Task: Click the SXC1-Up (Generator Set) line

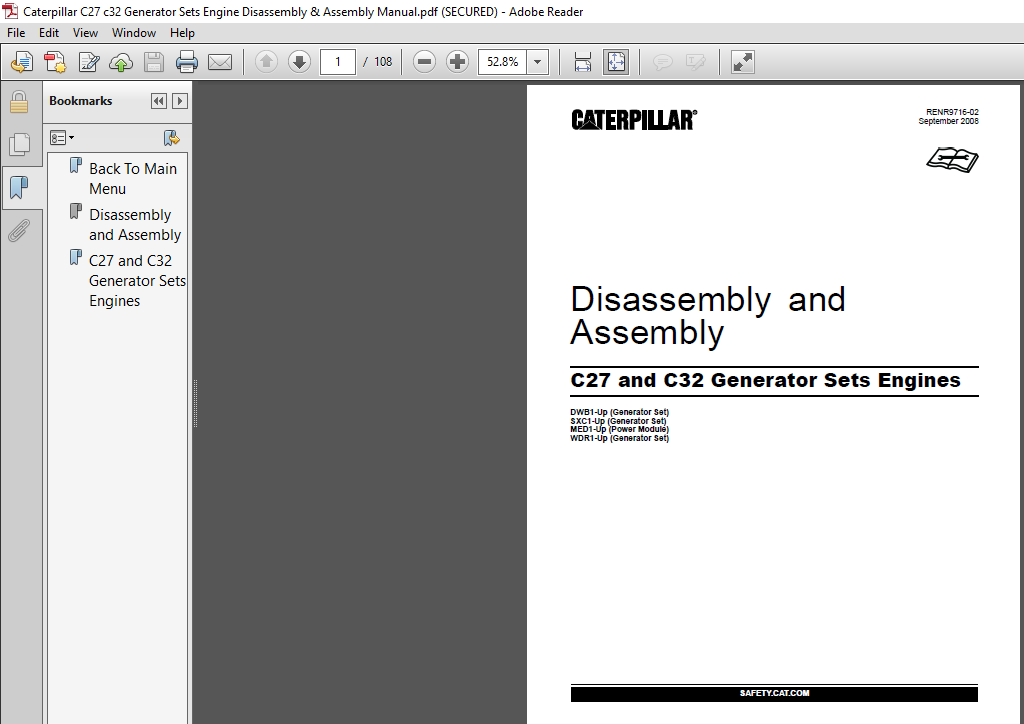Action: point(618,421)
